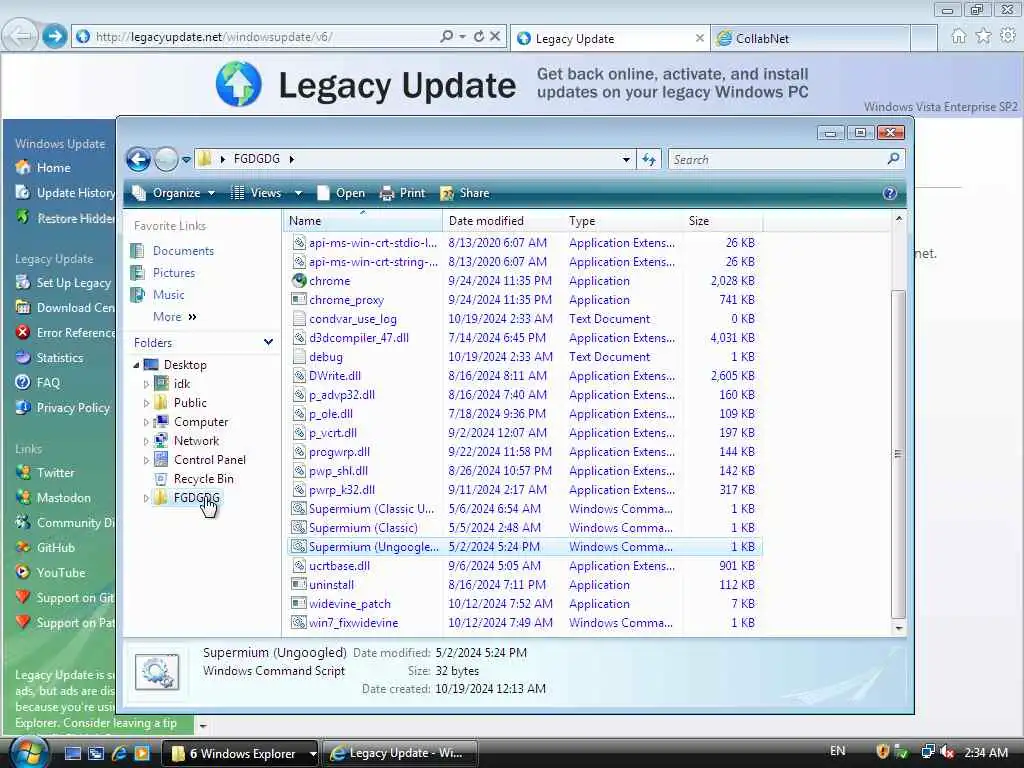Open Home link in Legacy Update sidebar
Screen dimensions: 1024x768
(x=54, y=168)
